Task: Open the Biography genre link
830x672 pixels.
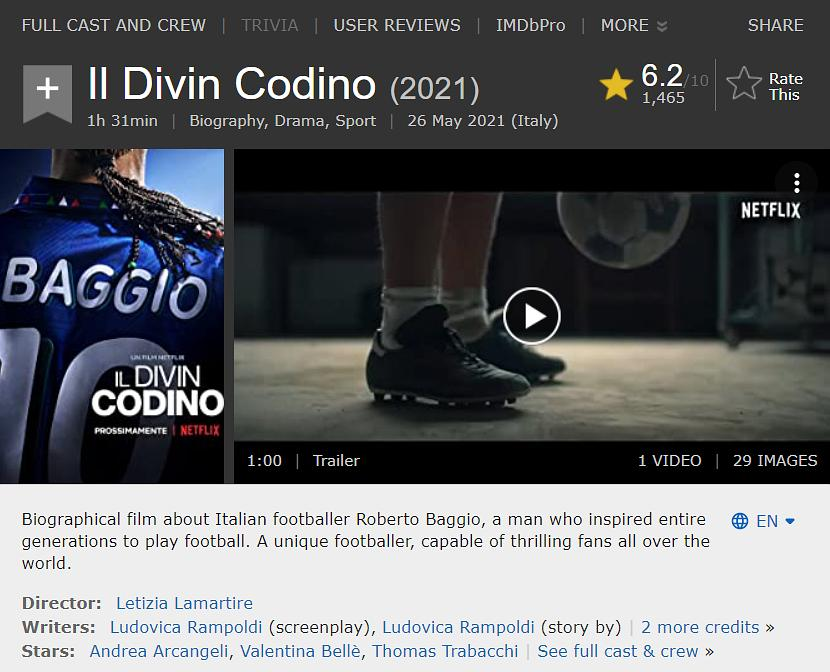Action: (x=228, y=121)
